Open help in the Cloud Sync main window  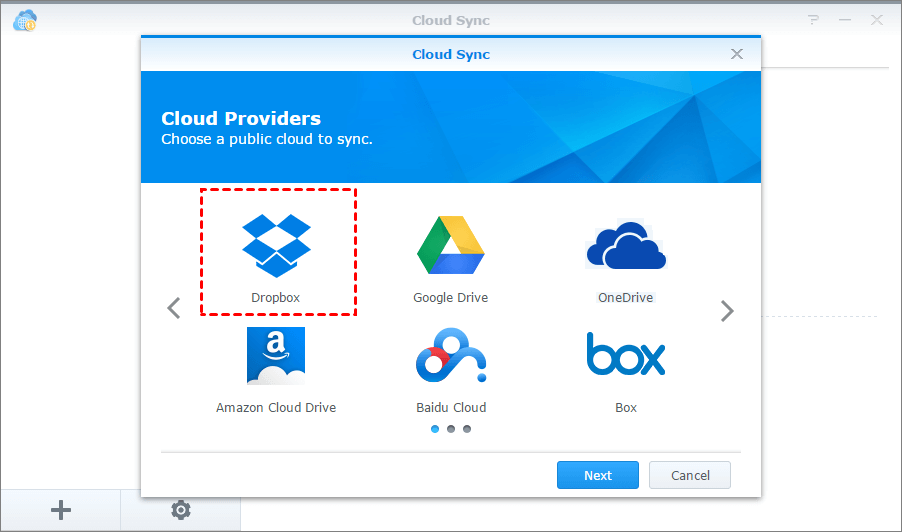point(813,20)
